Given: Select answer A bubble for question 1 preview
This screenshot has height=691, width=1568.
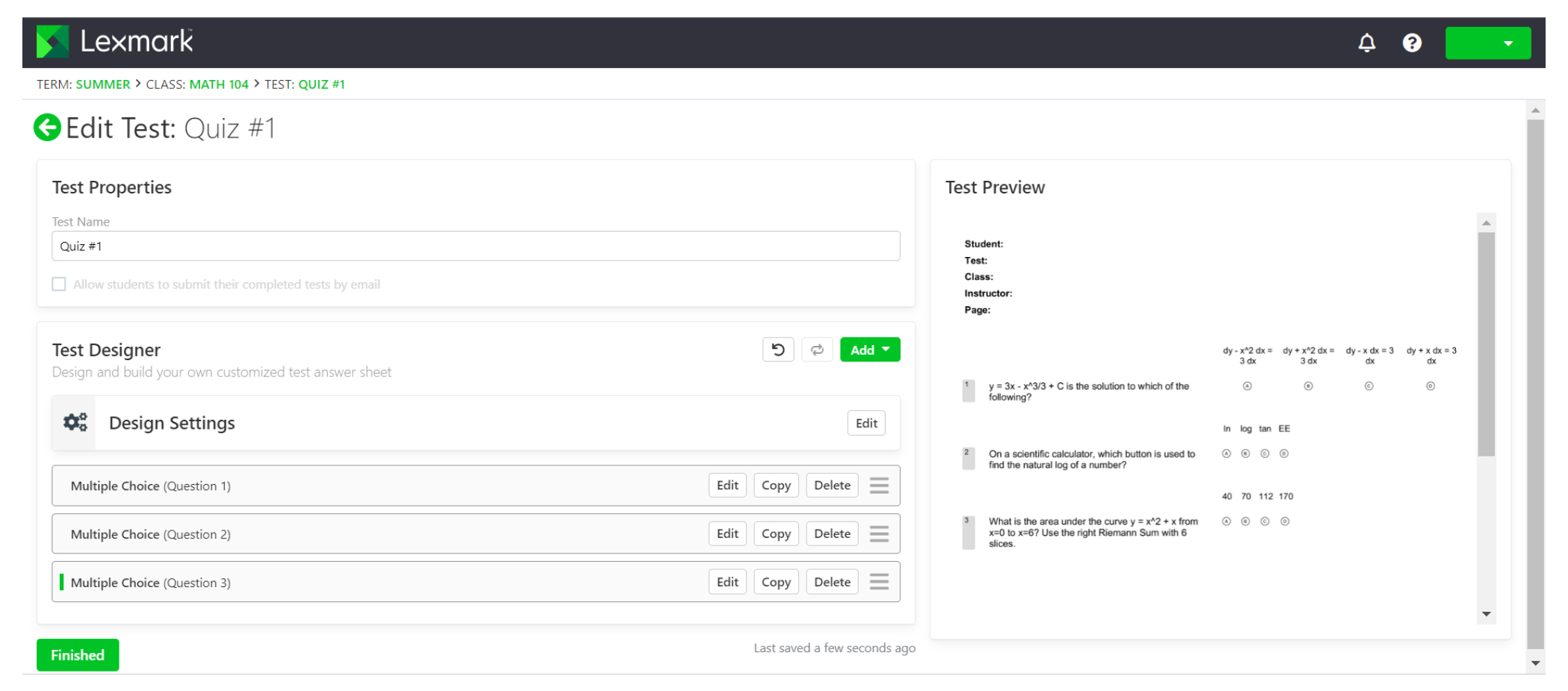Looking at the screenshot, I should [x=1247, y=386].
